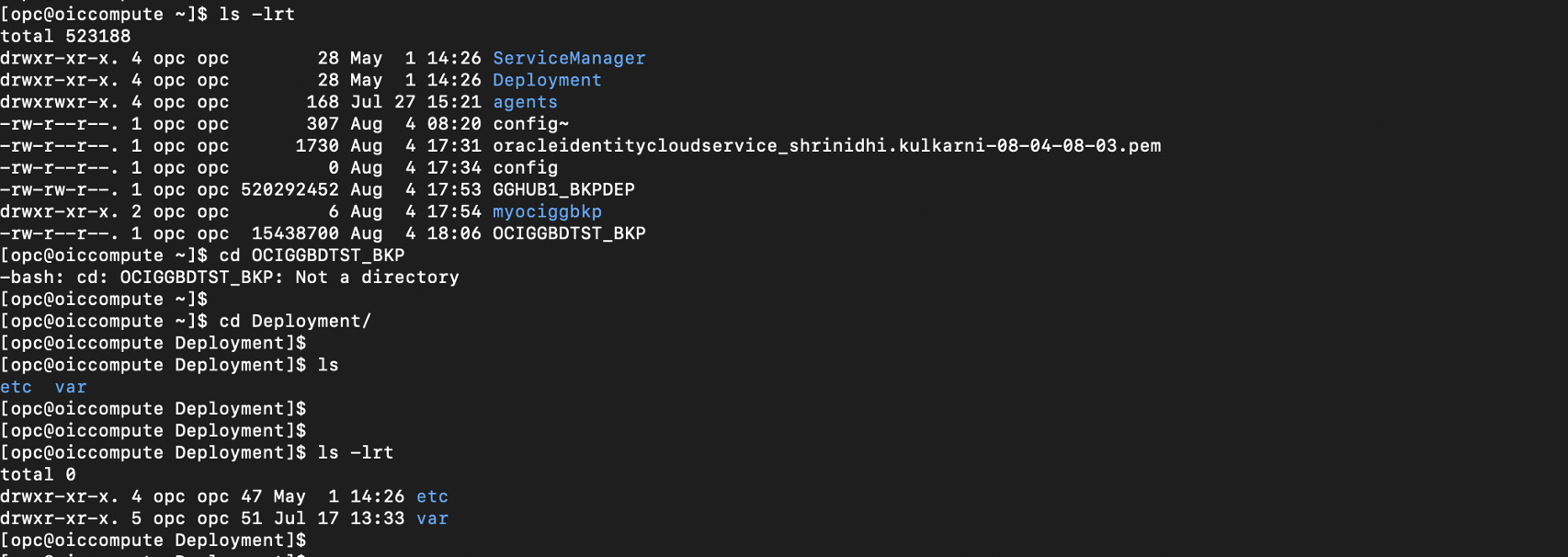1568x557 pixels.
Task: Click the oracleidentitycloudservice .pem file name
Action: coord(826,146)
